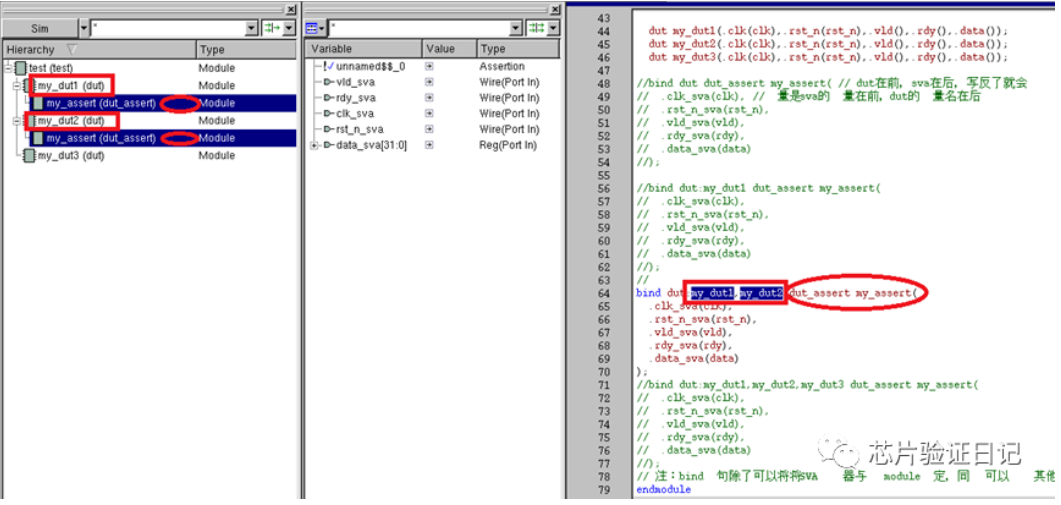This screenshot has width=1061, height=505.
Task: Click the module icon of my_assert under my_dut1
Action: click(39, 103)
